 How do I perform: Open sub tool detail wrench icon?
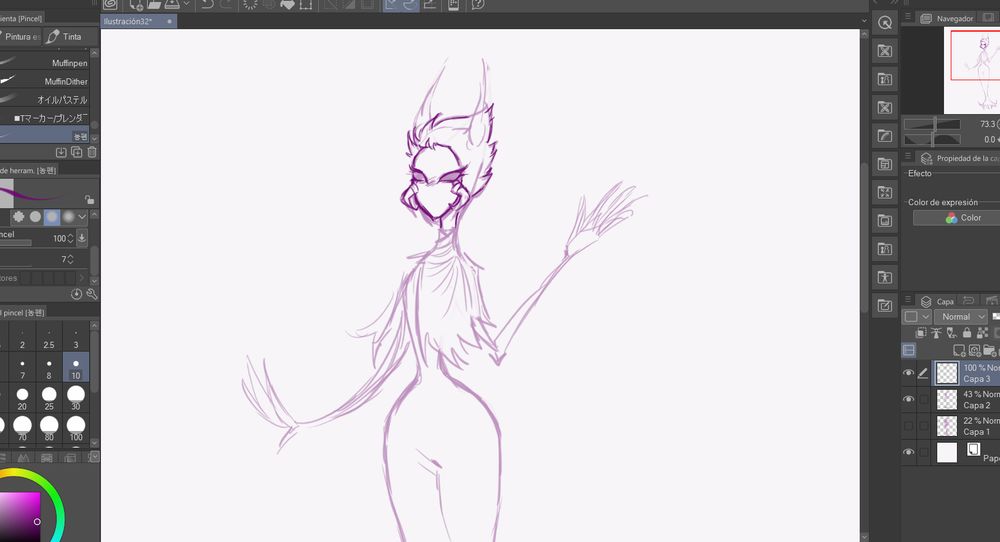92,294
